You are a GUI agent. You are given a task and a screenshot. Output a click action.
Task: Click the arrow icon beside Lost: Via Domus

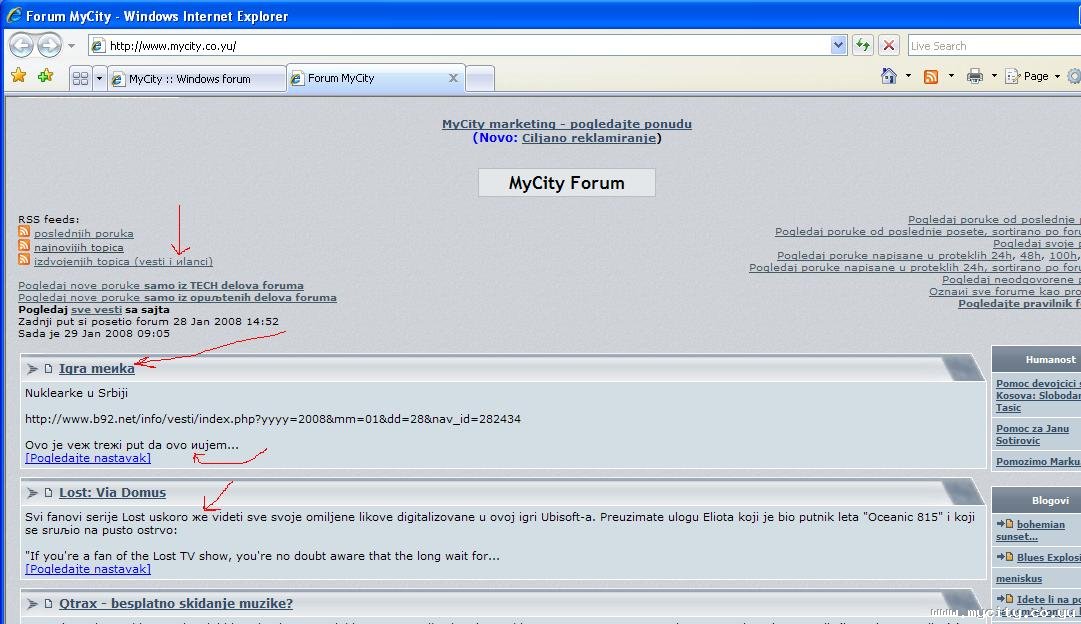pyautogui.click(x=32, y=493)
